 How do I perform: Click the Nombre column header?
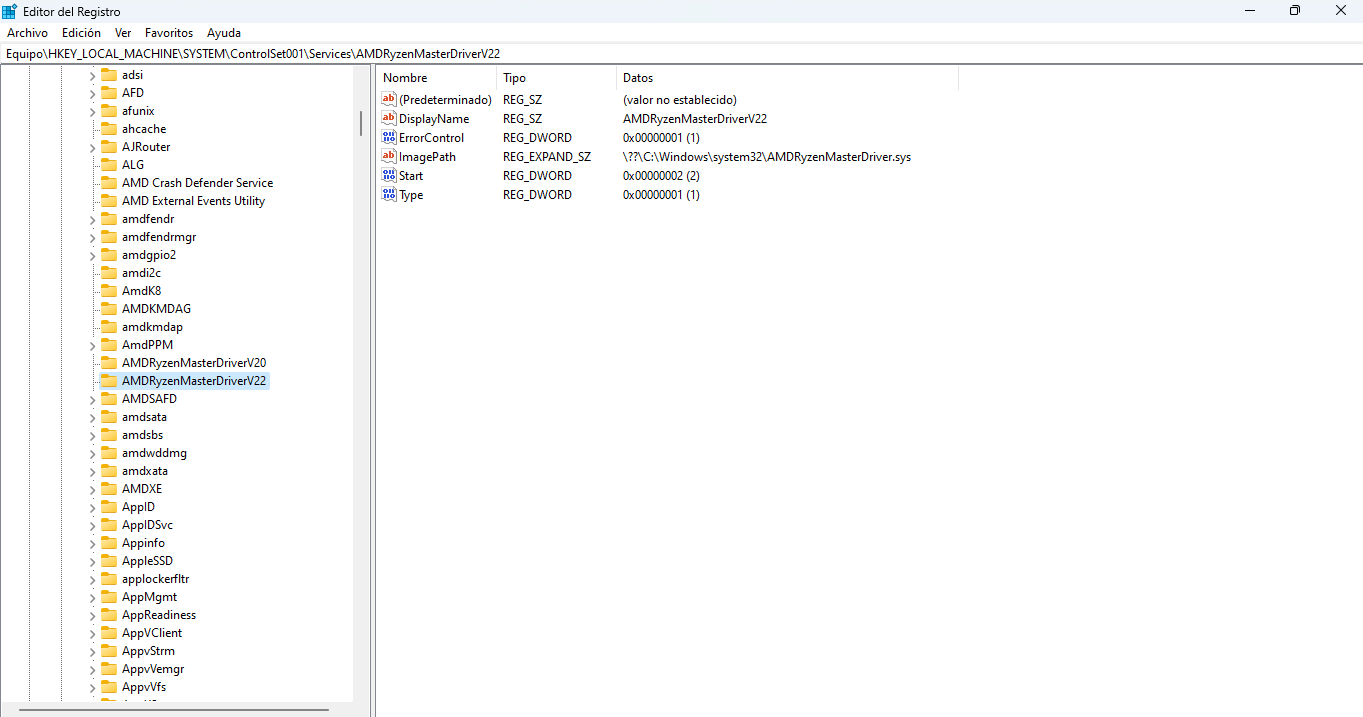coord(436,78)
